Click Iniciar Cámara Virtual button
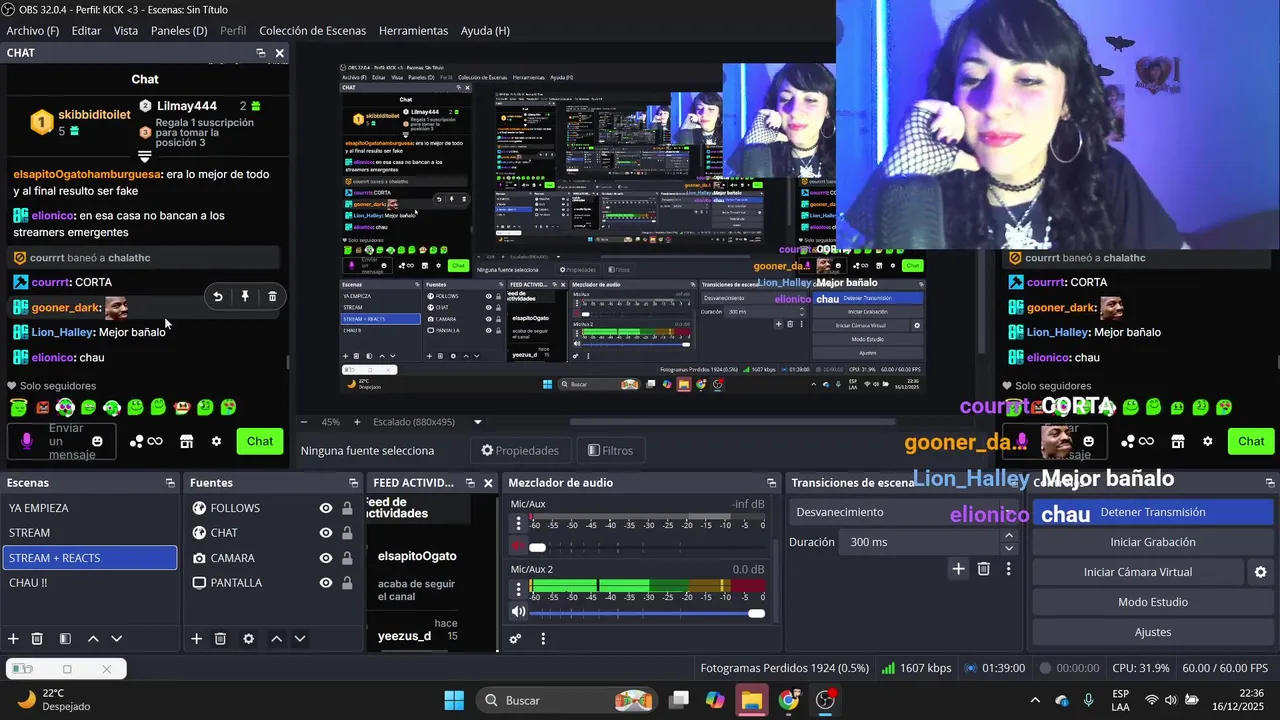1280x720 pixels. click(1138, 572)
